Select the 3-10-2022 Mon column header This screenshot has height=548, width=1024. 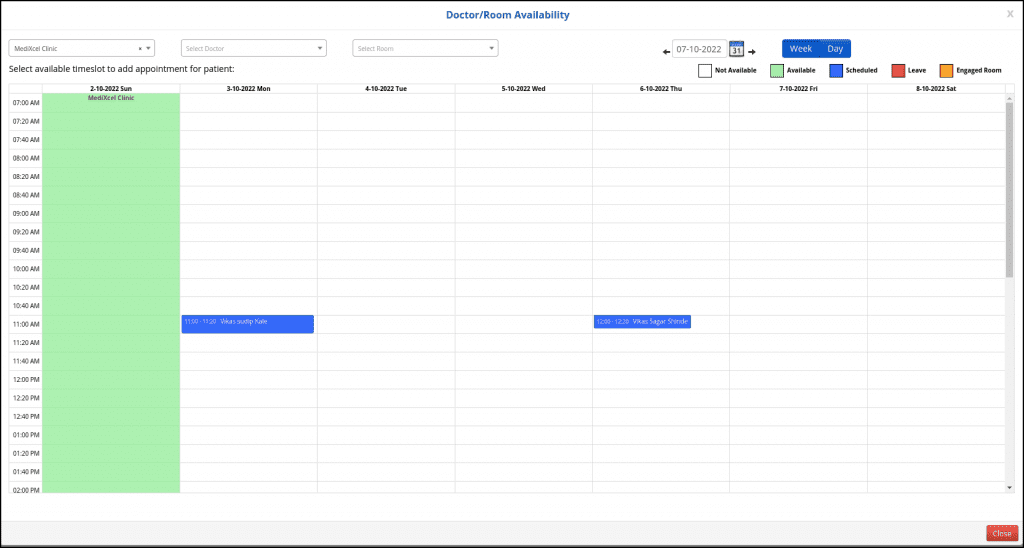(x=248, y=88)
